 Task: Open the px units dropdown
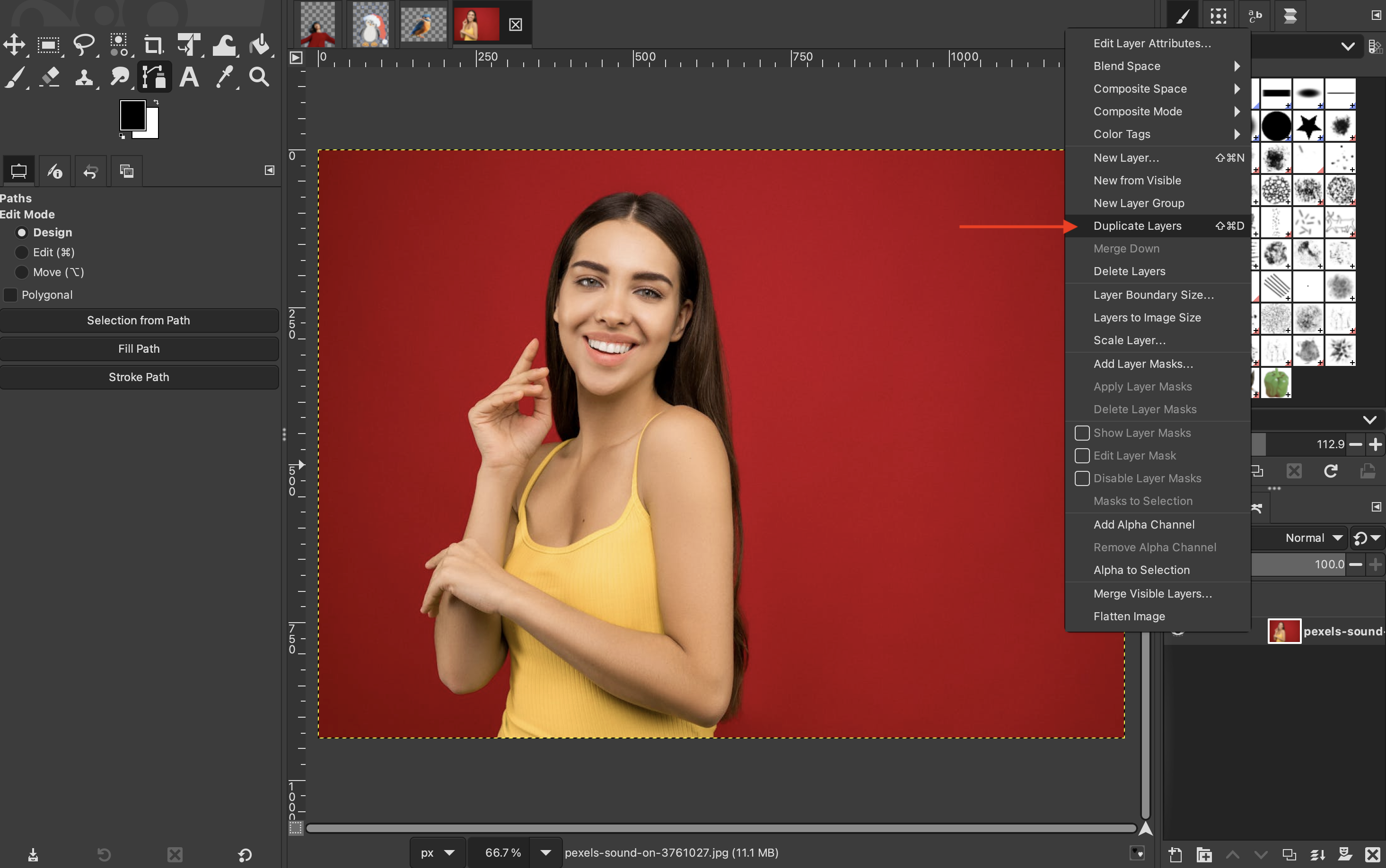[x=448, y=852]
